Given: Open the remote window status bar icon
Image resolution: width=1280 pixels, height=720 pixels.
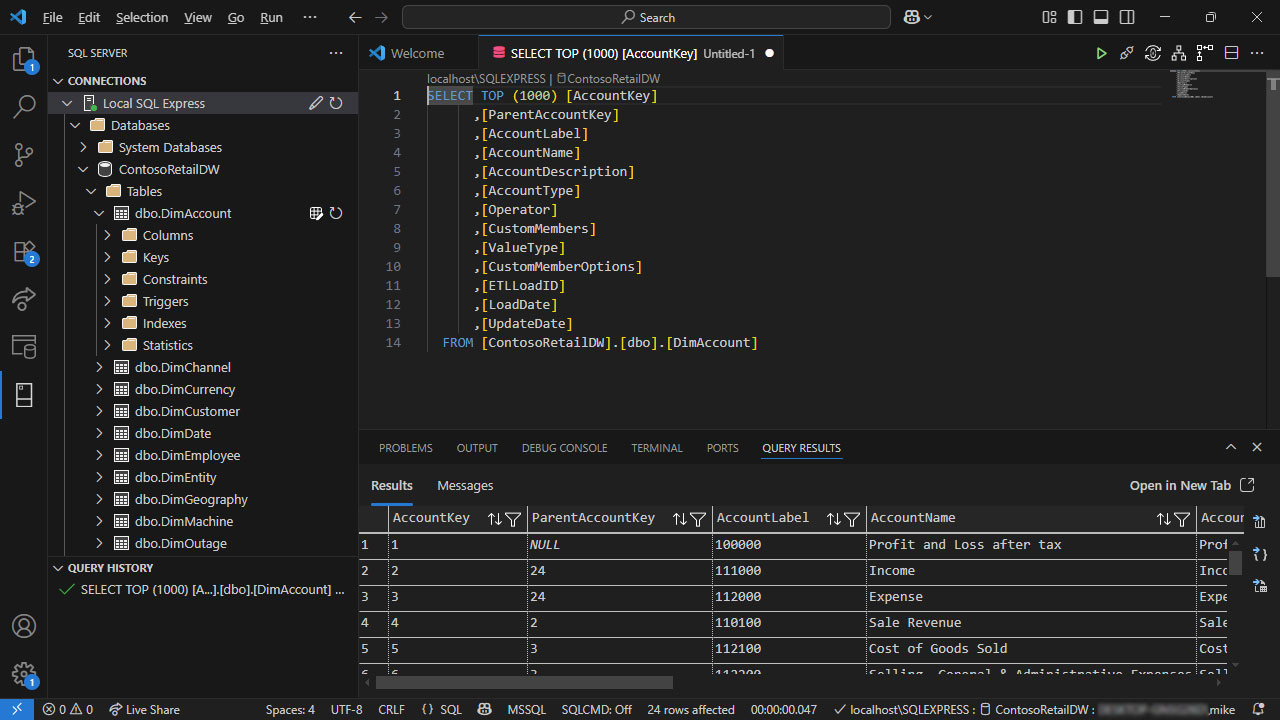Looking at the screenshot, I should tap(17, 709).
